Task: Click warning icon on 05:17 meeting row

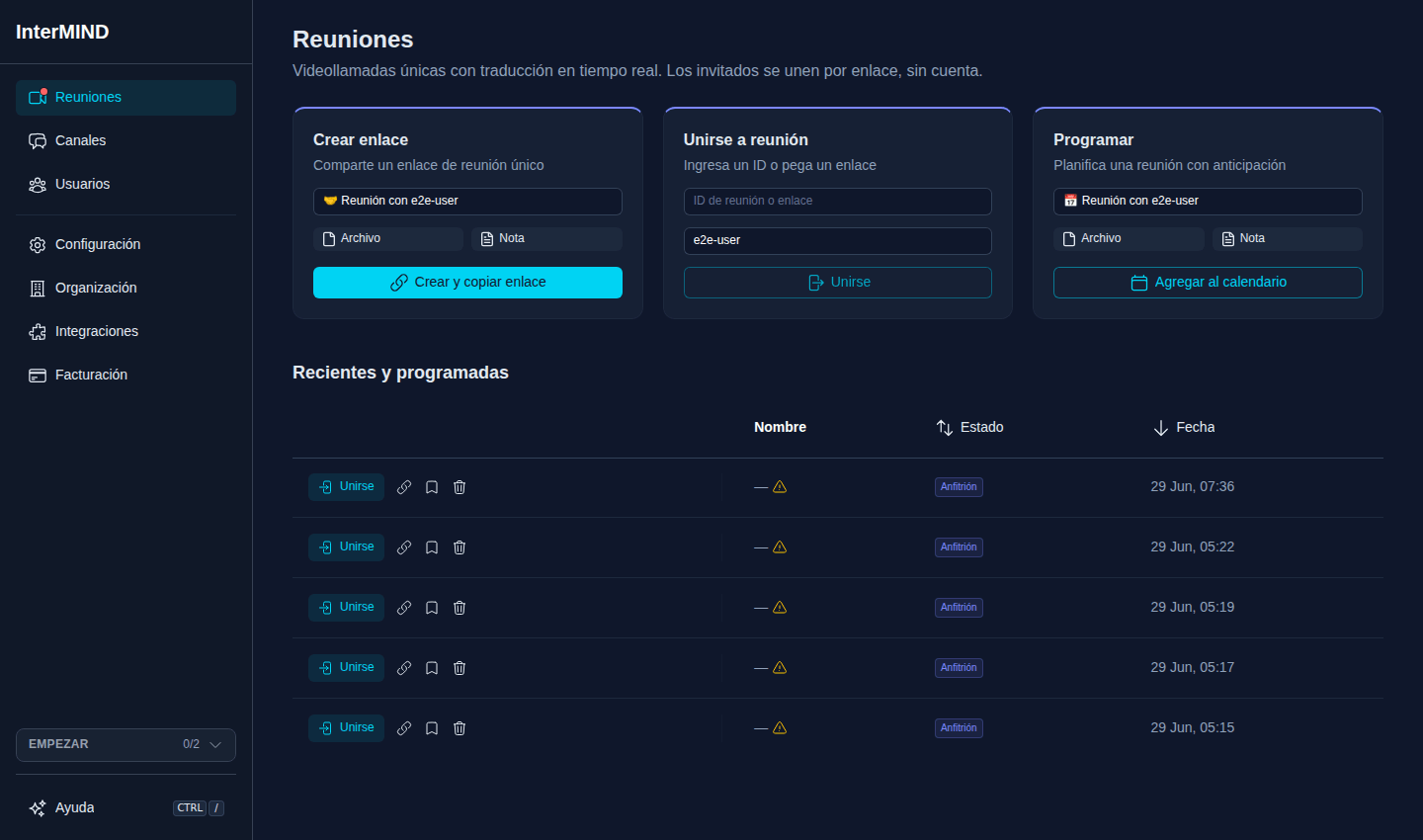Action: pyautogui.click(x=780, y=668)
